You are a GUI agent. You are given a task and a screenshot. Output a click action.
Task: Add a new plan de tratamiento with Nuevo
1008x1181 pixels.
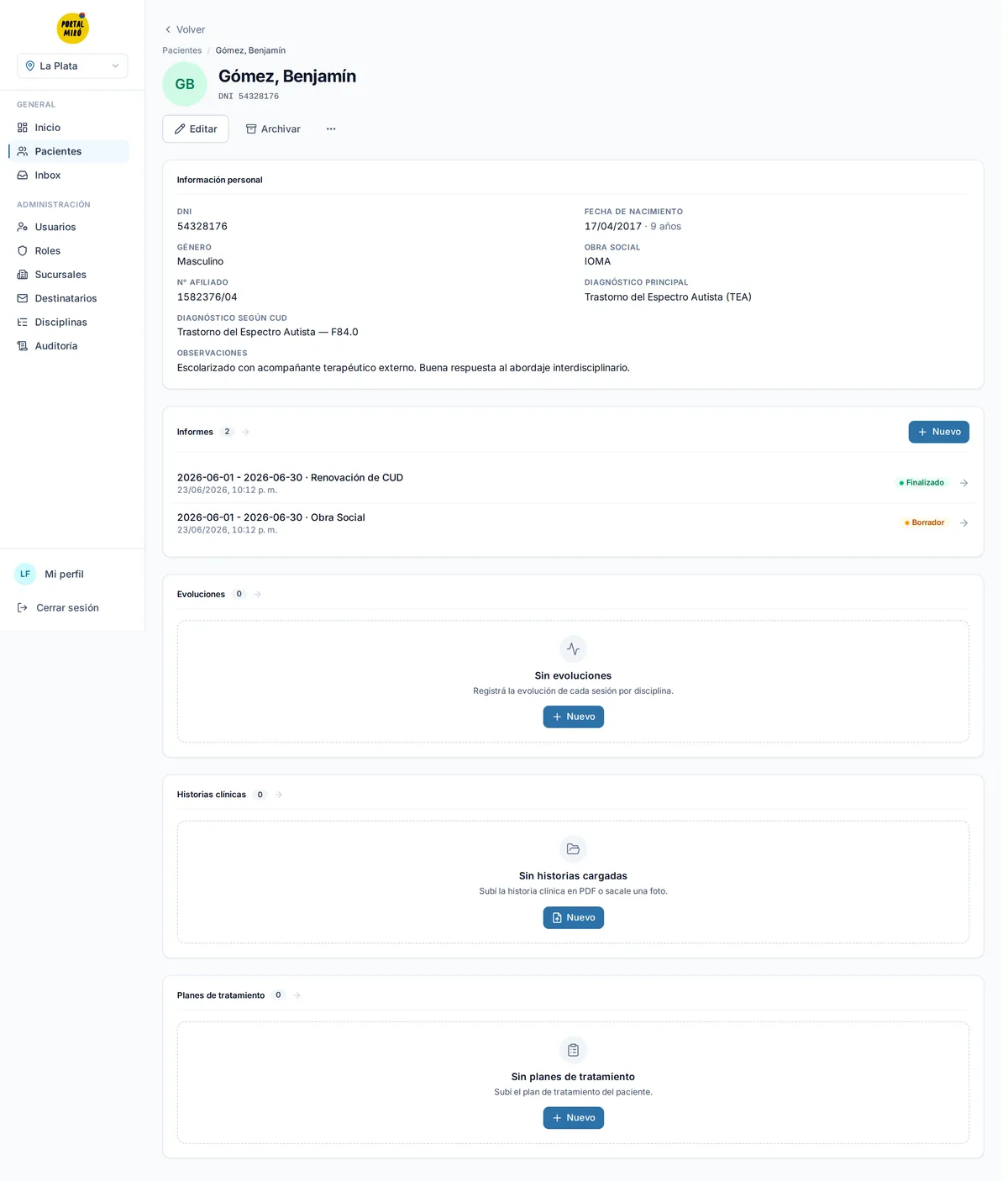pyautogui.click(x=573, y=1118)
